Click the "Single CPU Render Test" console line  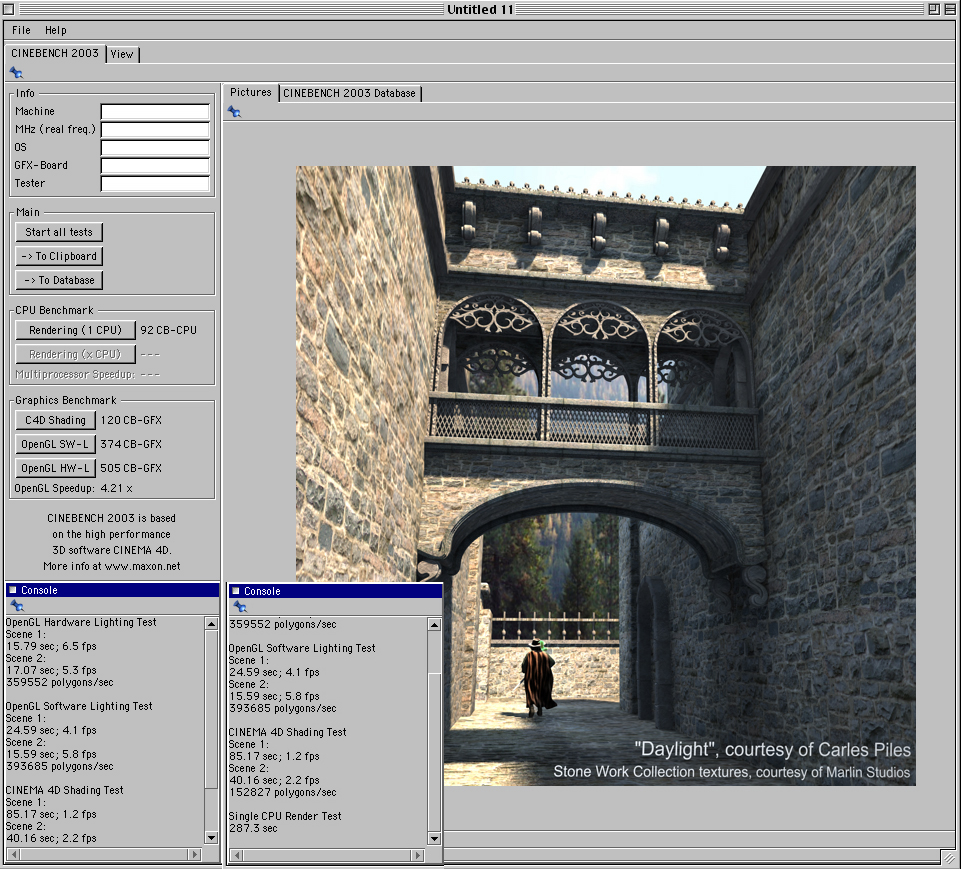pos(285,816)
